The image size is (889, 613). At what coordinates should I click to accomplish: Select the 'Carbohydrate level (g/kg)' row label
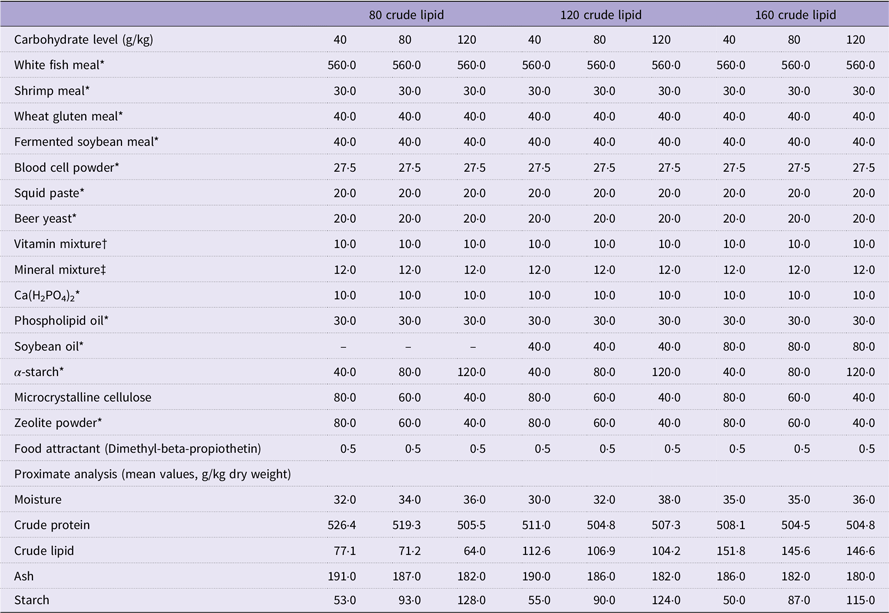(x=83, y=40)
